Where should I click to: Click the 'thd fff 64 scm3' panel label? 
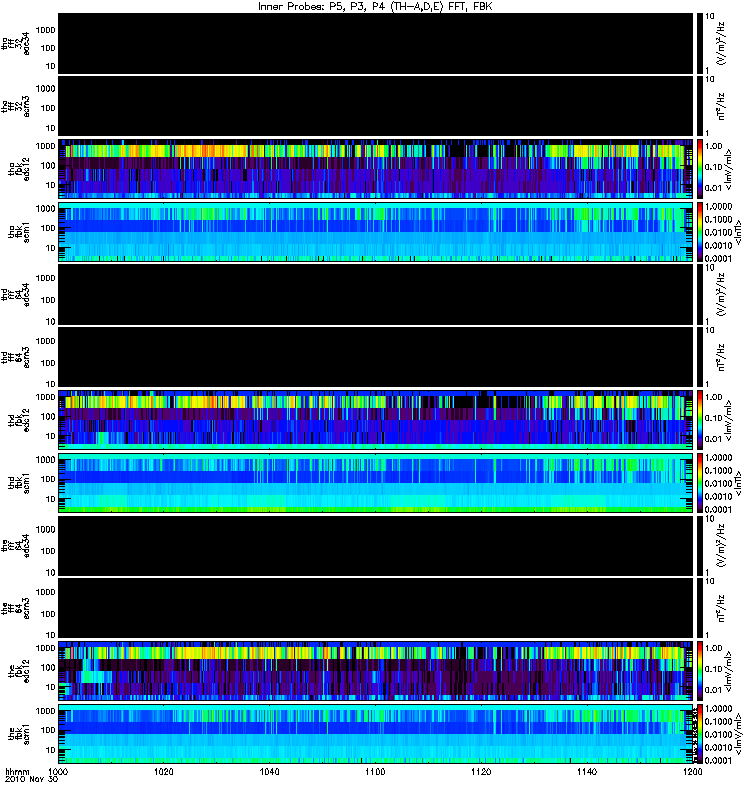pos(15,357)
